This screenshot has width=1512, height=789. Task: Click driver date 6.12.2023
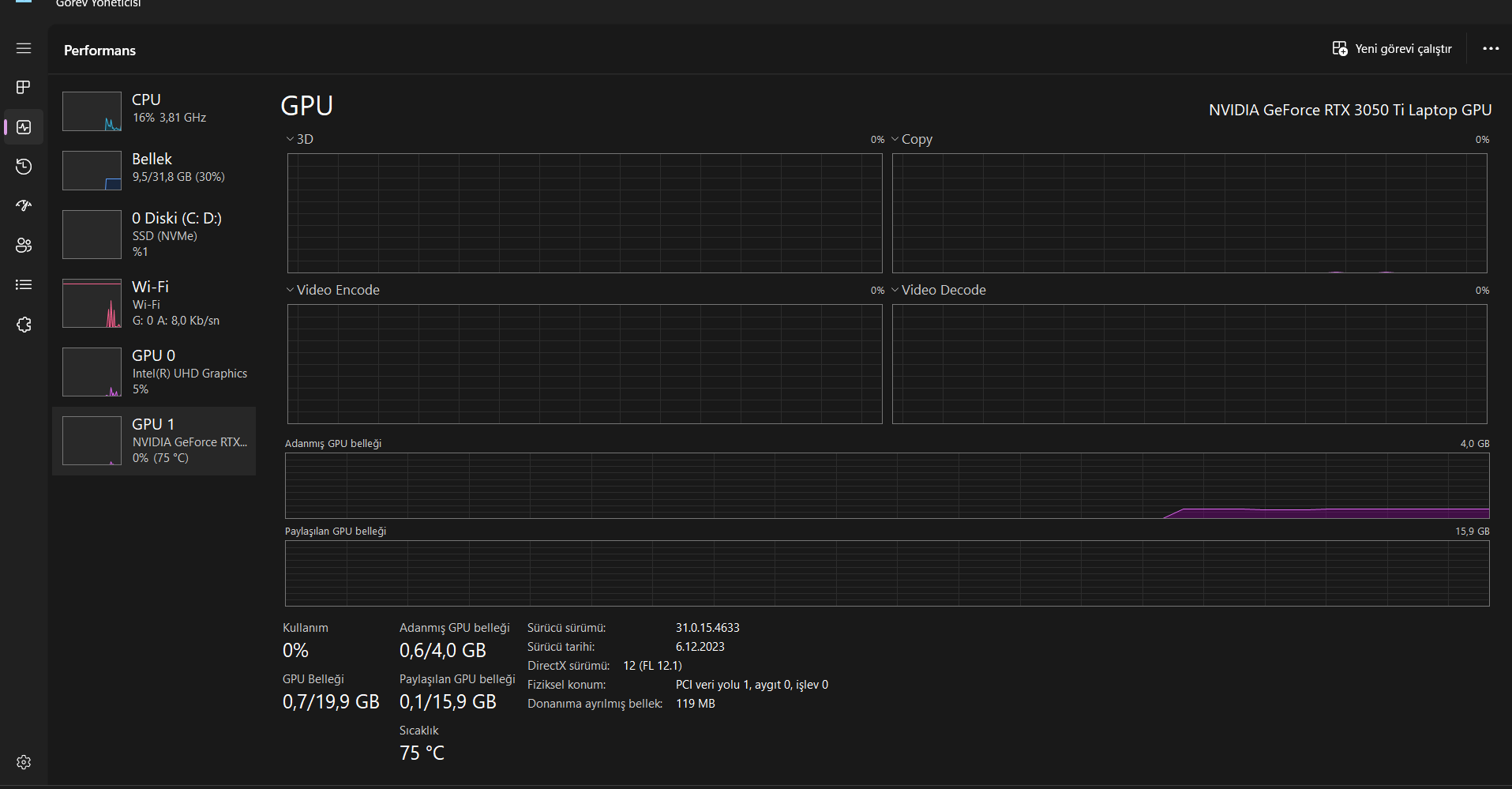(x=700, y=647)
